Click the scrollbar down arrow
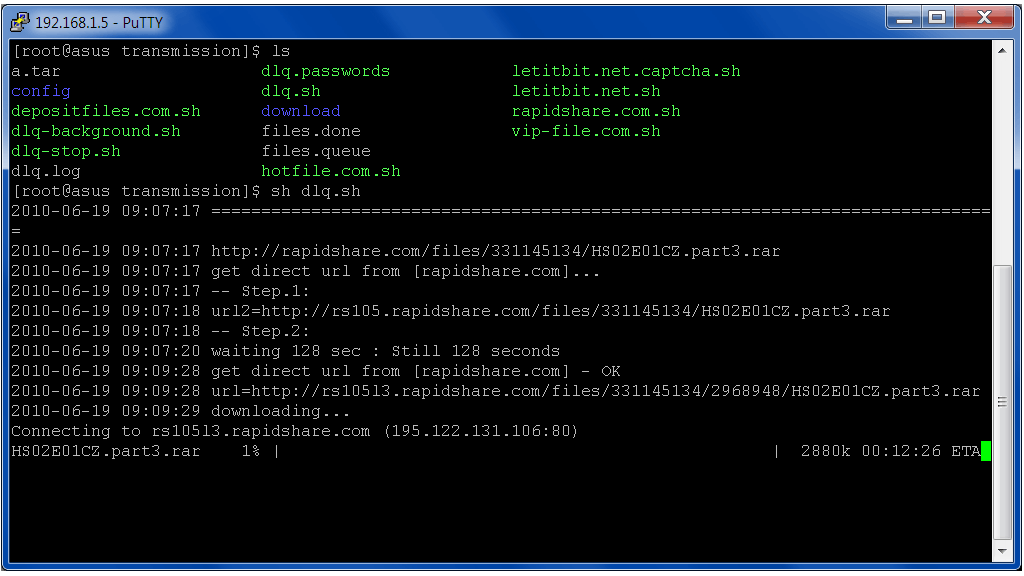This screenshot has width=1024, height=576. (1003, 551)
